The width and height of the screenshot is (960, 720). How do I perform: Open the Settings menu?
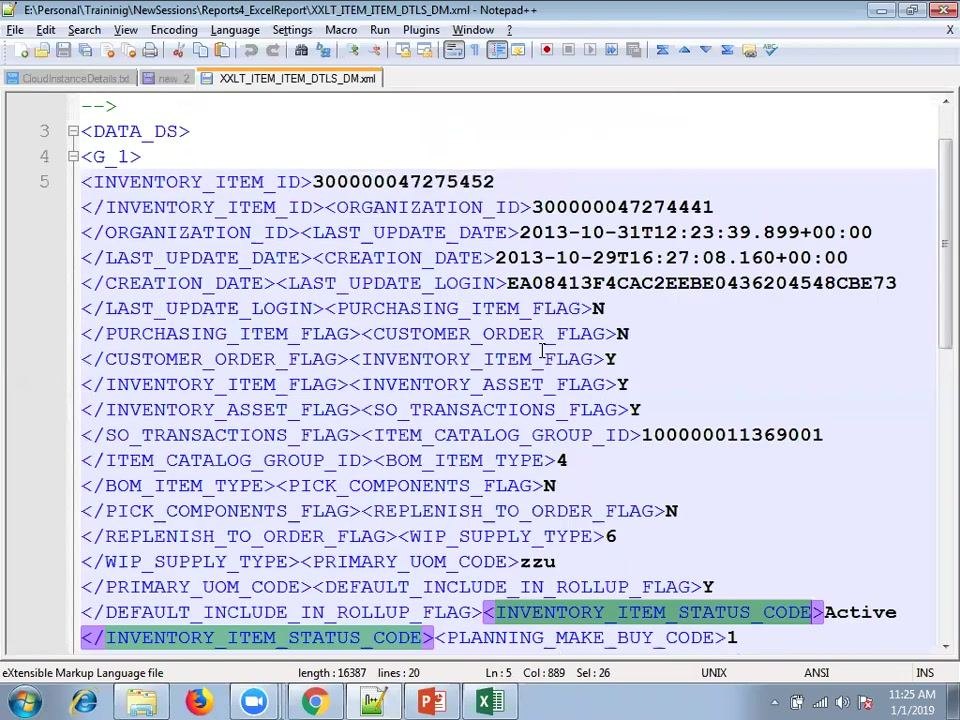pyautogui.click(x=292, y=30)
